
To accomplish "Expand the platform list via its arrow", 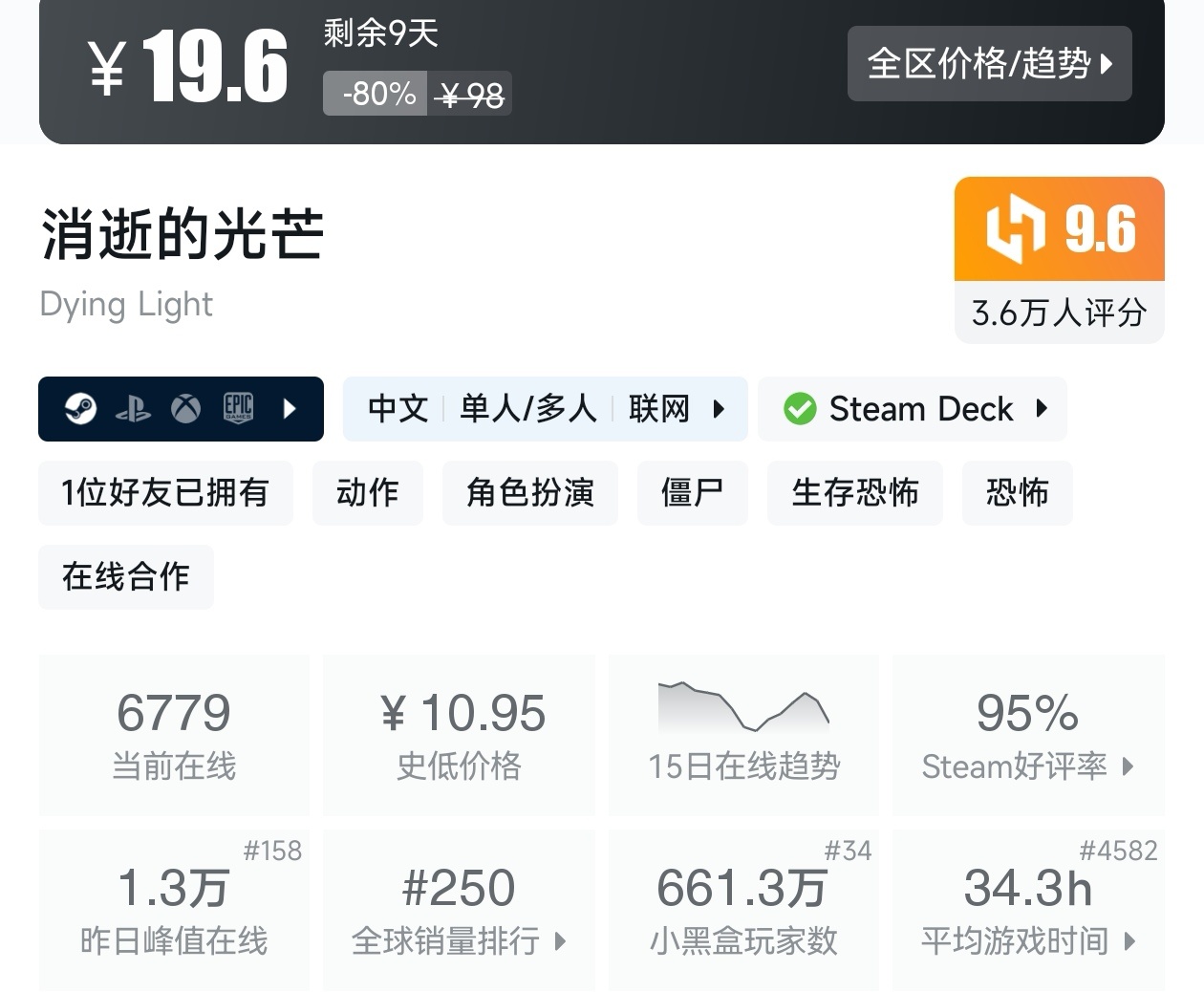I will [x=290, y=409].
